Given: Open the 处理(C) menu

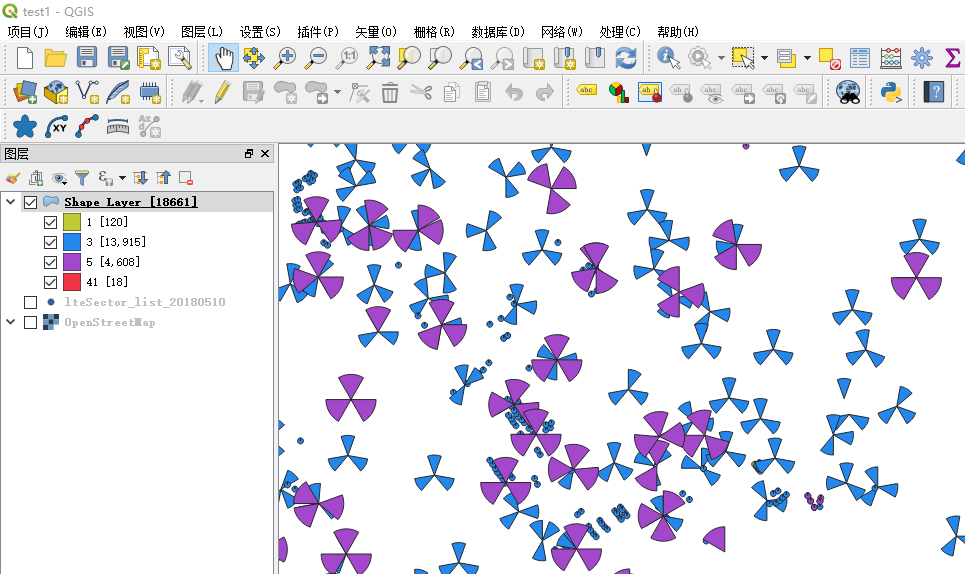Looking at the screenshot, I should point(620,31).
